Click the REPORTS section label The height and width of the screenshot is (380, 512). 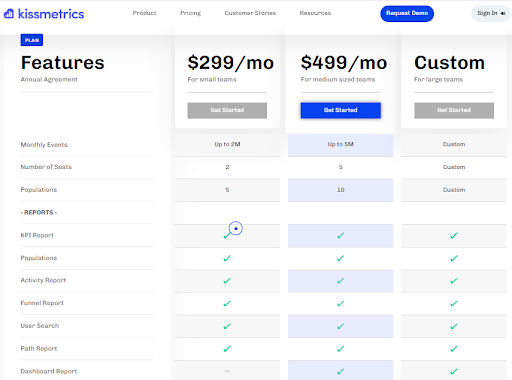[39, 212]
